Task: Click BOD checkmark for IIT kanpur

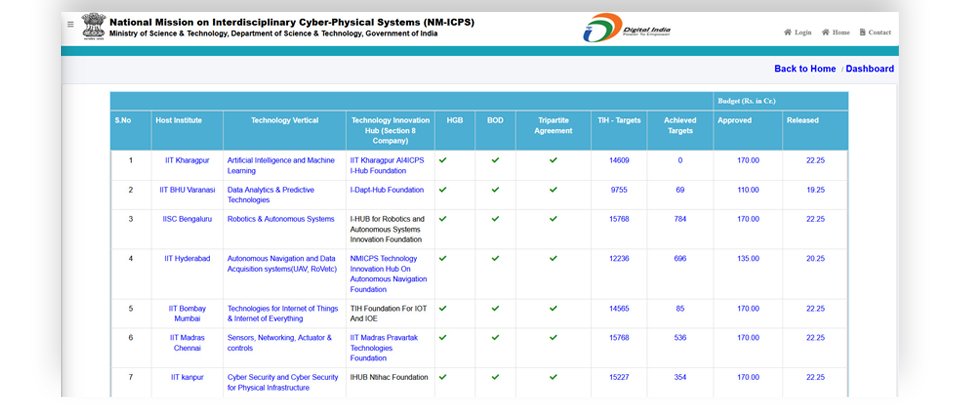Action: click(x=495, y=377)
